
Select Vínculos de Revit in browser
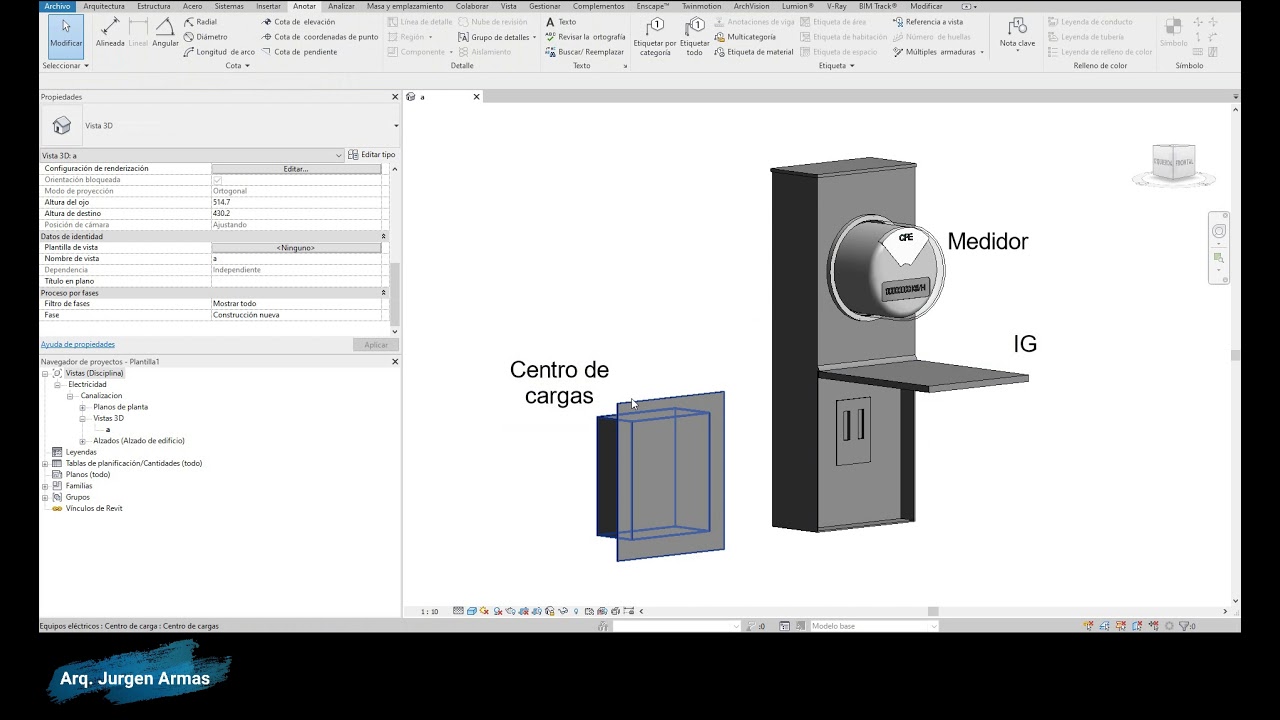(94, 508)
